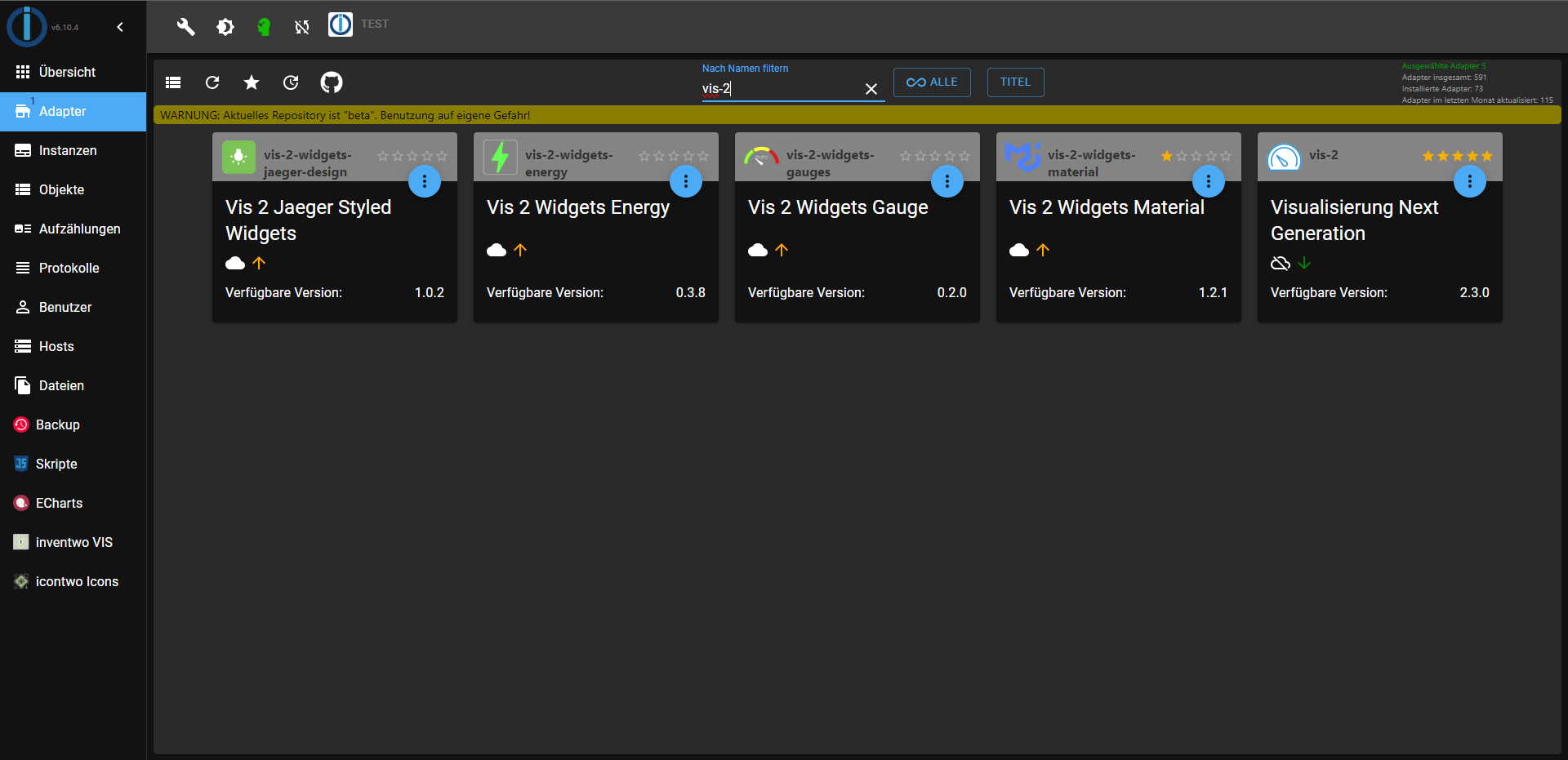Toggle expert mode head icon
This screenshot has width=1568, height=760.
click(x=264, y=27)
